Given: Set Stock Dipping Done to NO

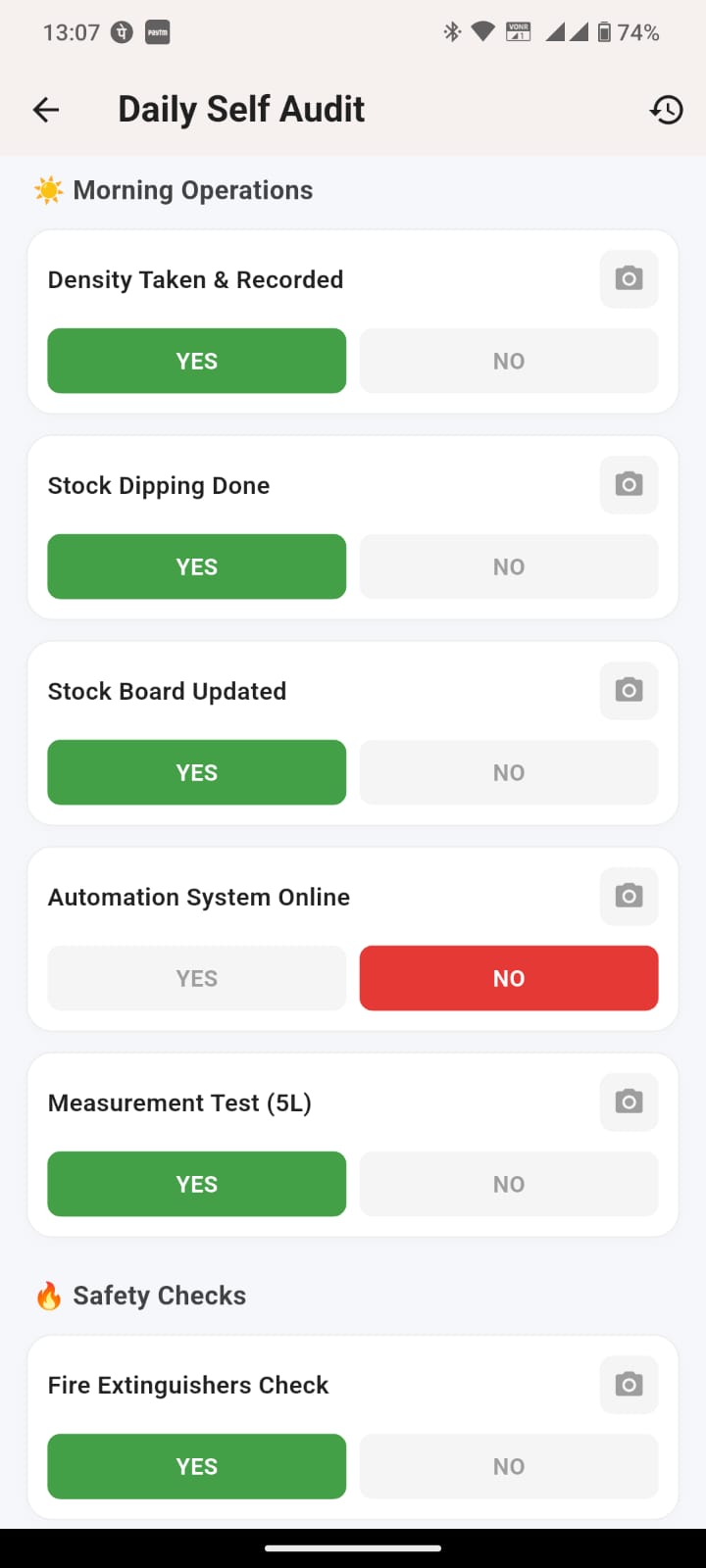Looking at the screenshot, I should point(508,566).
